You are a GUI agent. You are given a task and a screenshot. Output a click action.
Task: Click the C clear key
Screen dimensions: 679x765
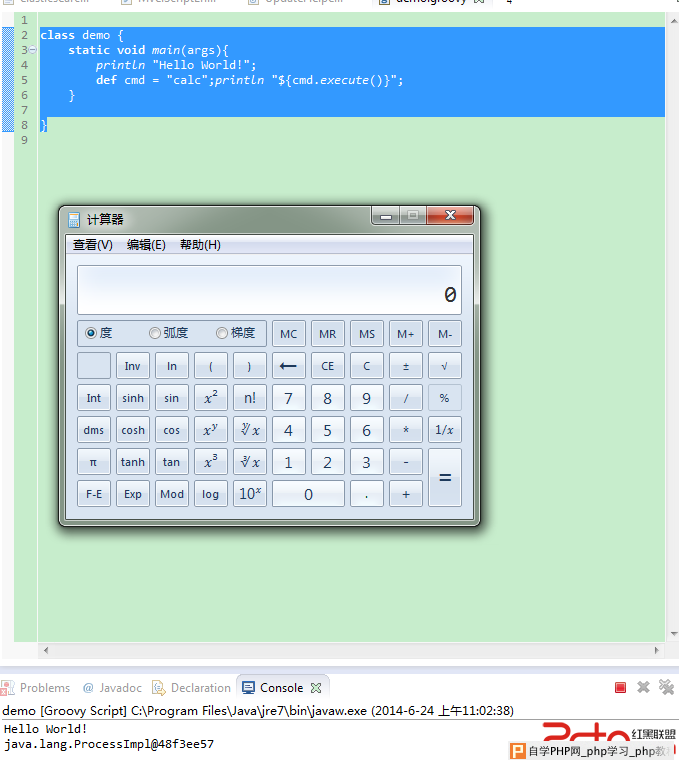click(x=367, y=366)
